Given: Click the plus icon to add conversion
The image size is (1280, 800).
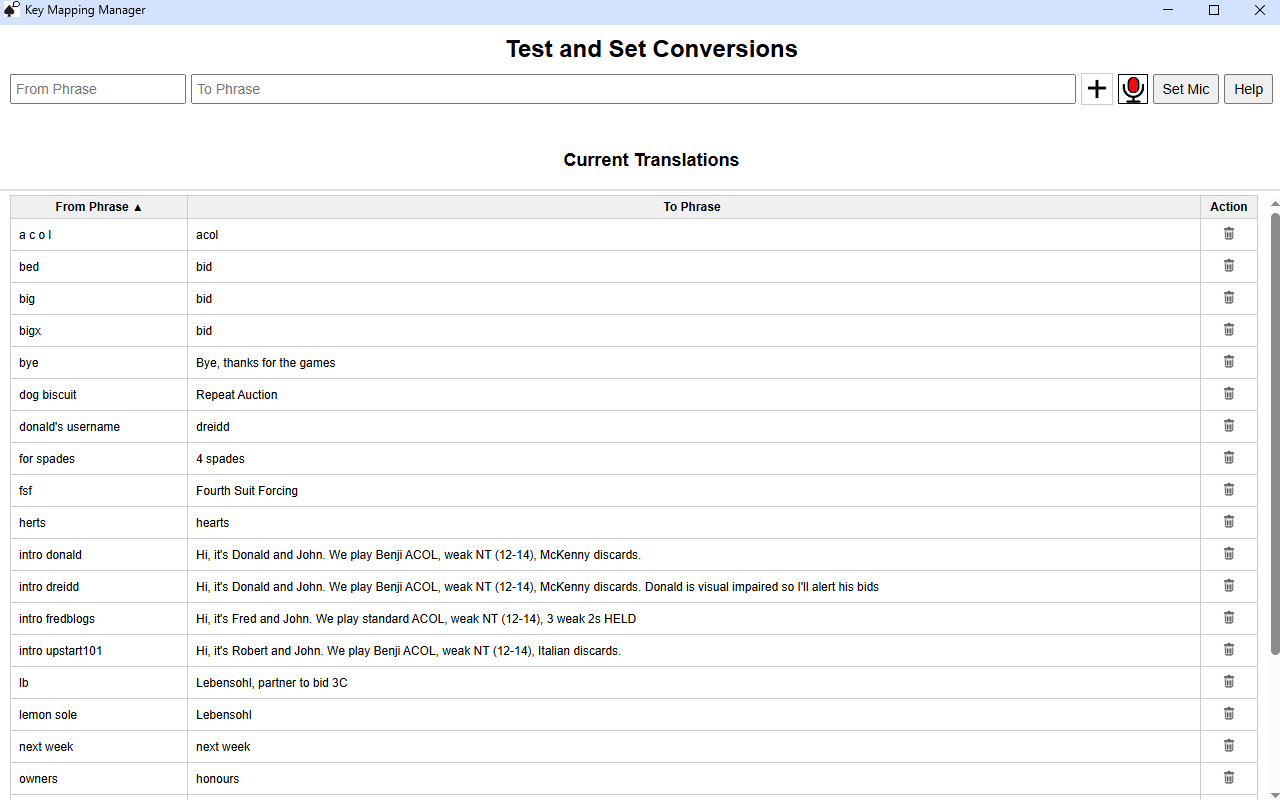Looking at the screenshot, I should click(1097, 89).
